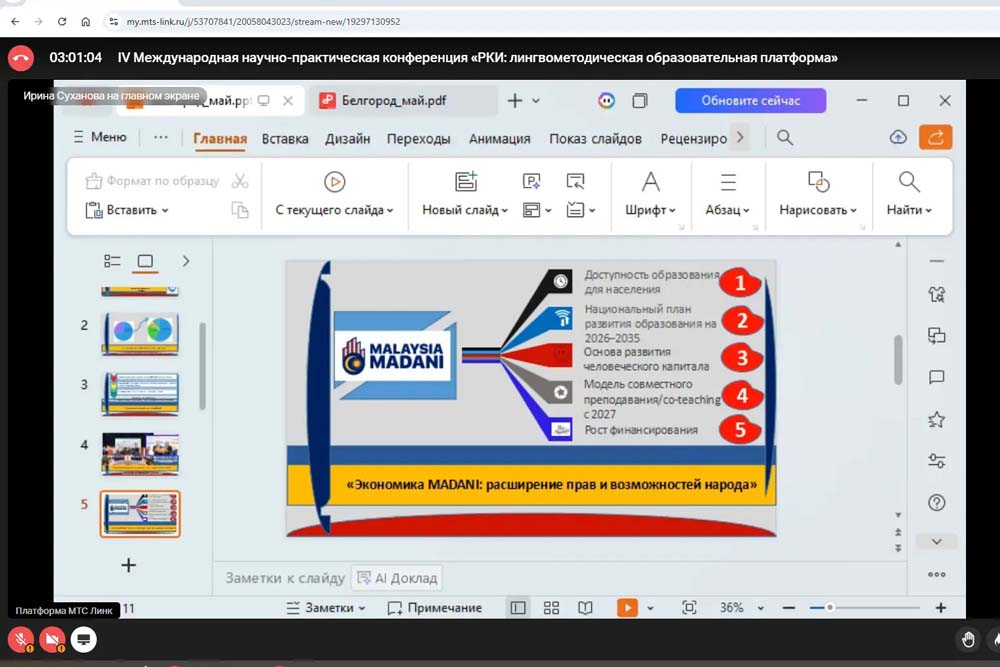
Task: End the call with red hang-up button
Action: (20, 58)
